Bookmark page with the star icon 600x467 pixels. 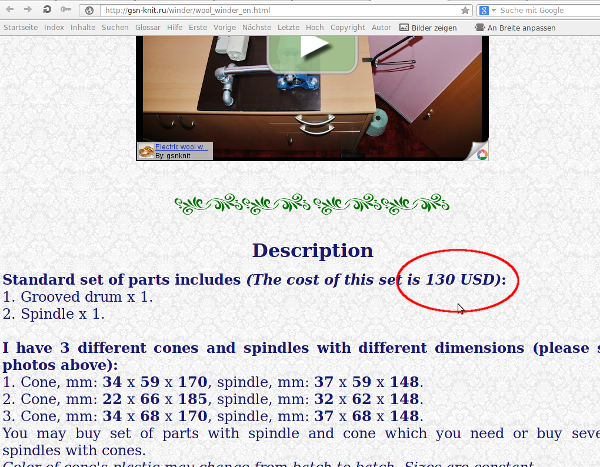tap(465, 10)
